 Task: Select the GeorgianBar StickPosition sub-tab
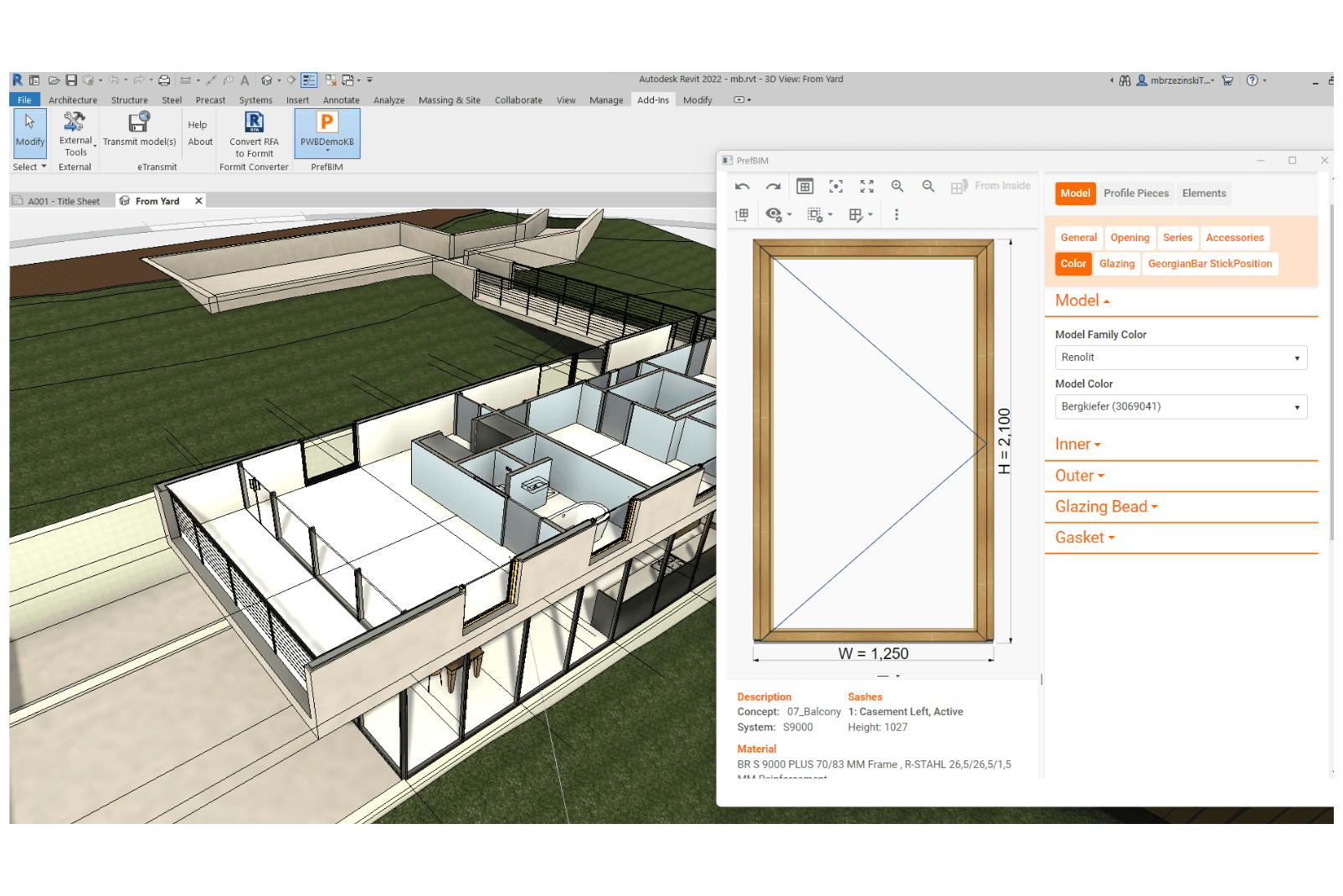tap(1210, 264)
